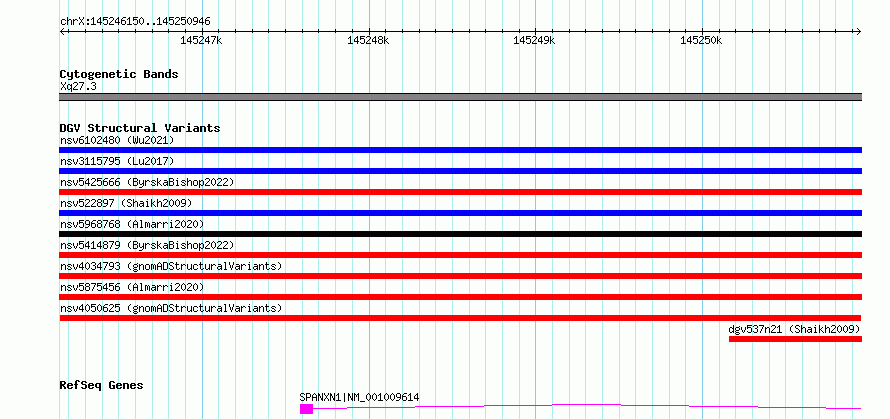Click the black bar for nsv5968768
Screen dimensions: 890x419
[461, 234]
